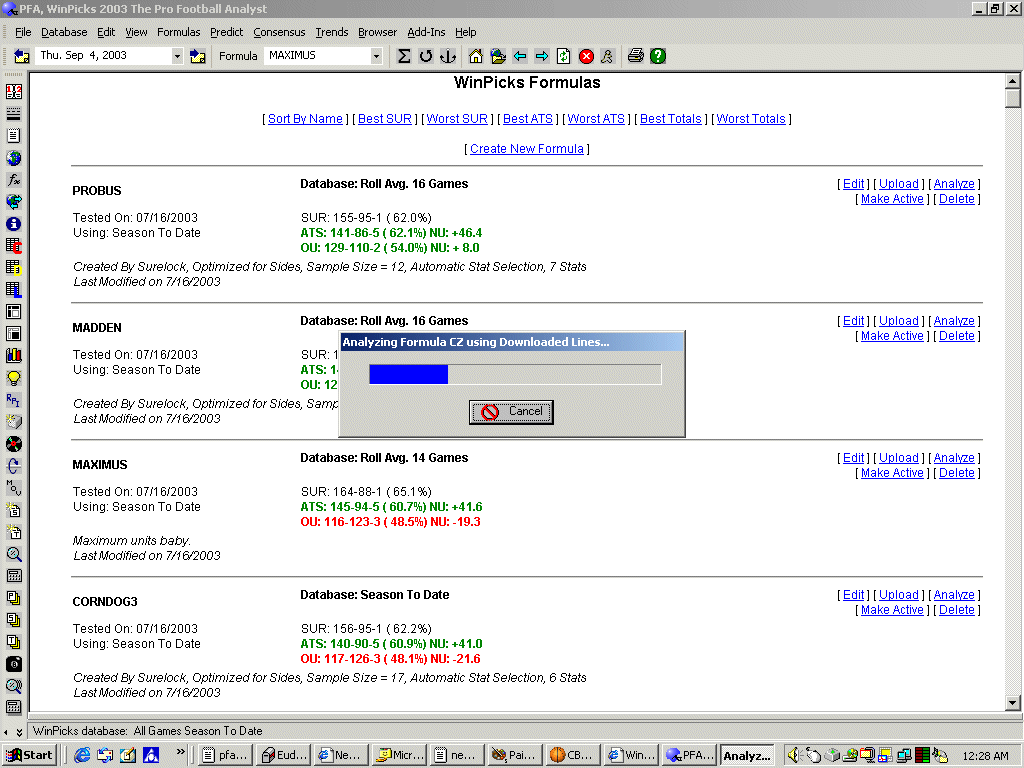Viewport: 1024px width, 768px height.
Task: Click the blue back arrow icon
Action: tap(520, 56)
